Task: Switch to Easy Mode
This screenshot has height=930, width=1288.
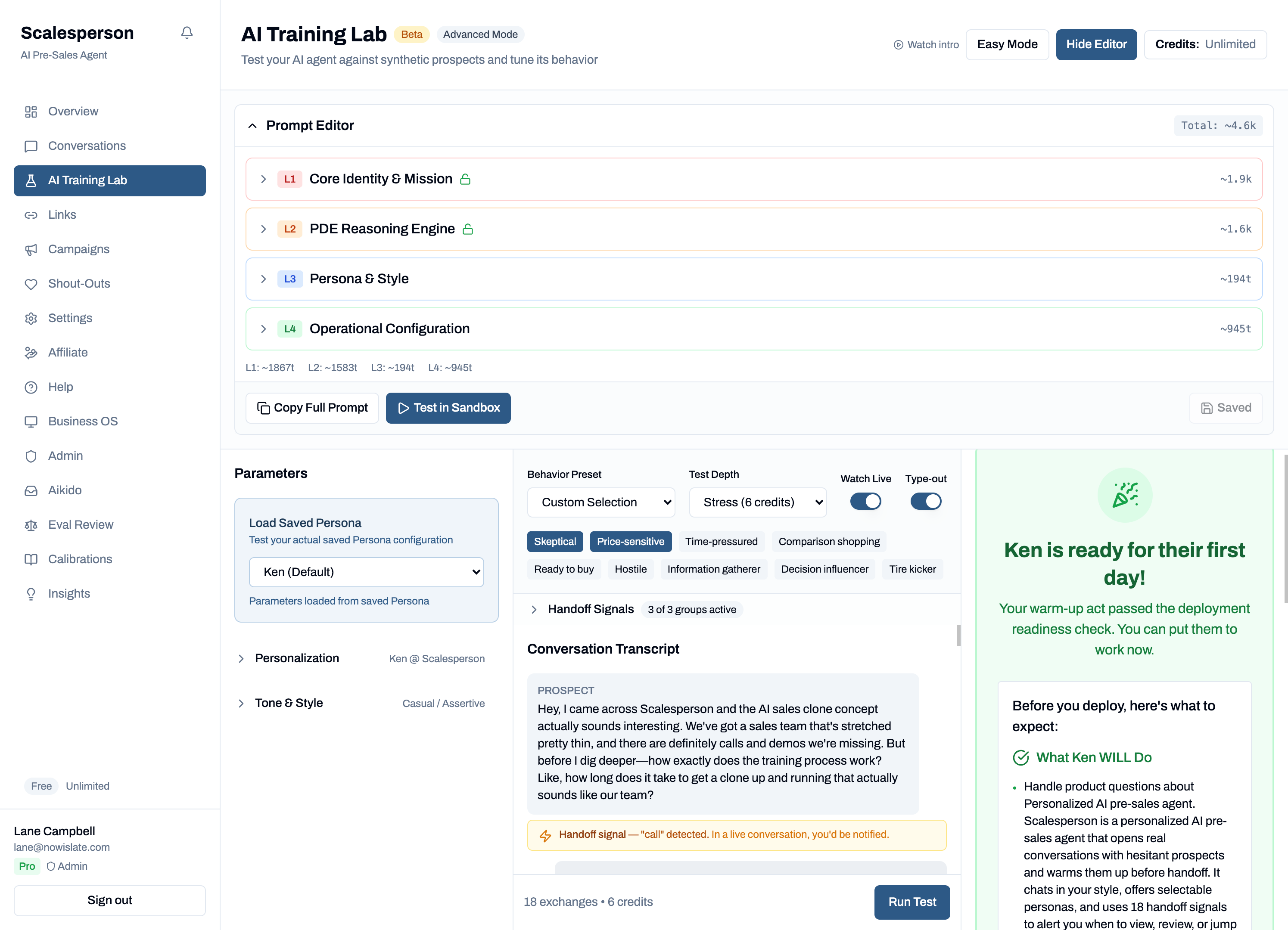Action: tap(1008, 44)
